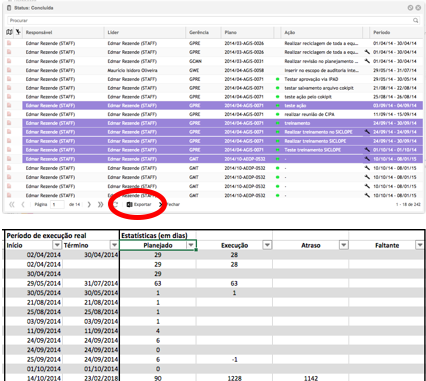
Task: Click the 'Período de execução real' header cell
Action: coord(62,235)
